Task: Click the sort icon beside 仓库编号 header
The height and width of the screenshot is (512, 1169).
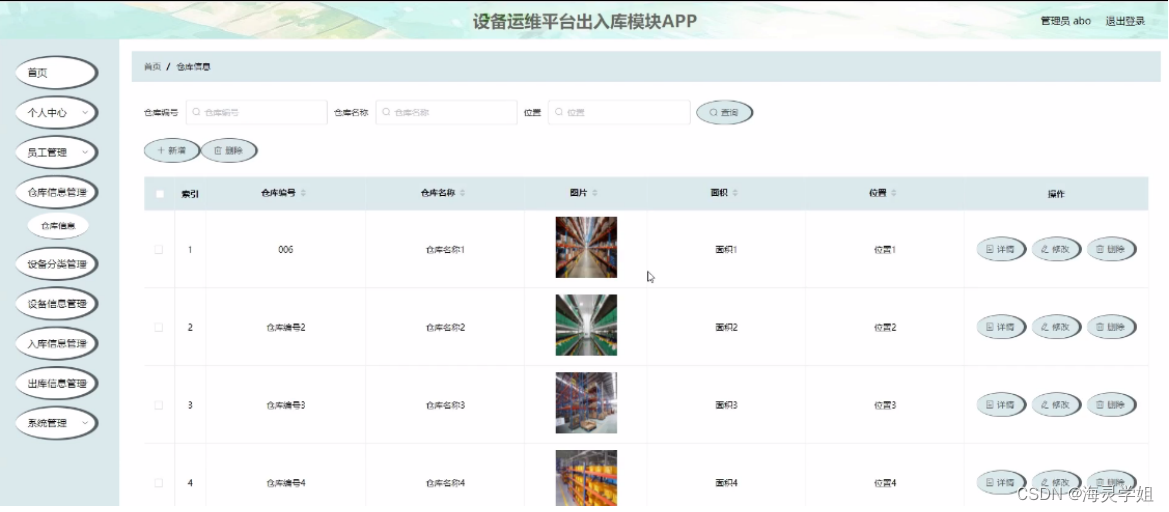Action: tap(303, 193)
